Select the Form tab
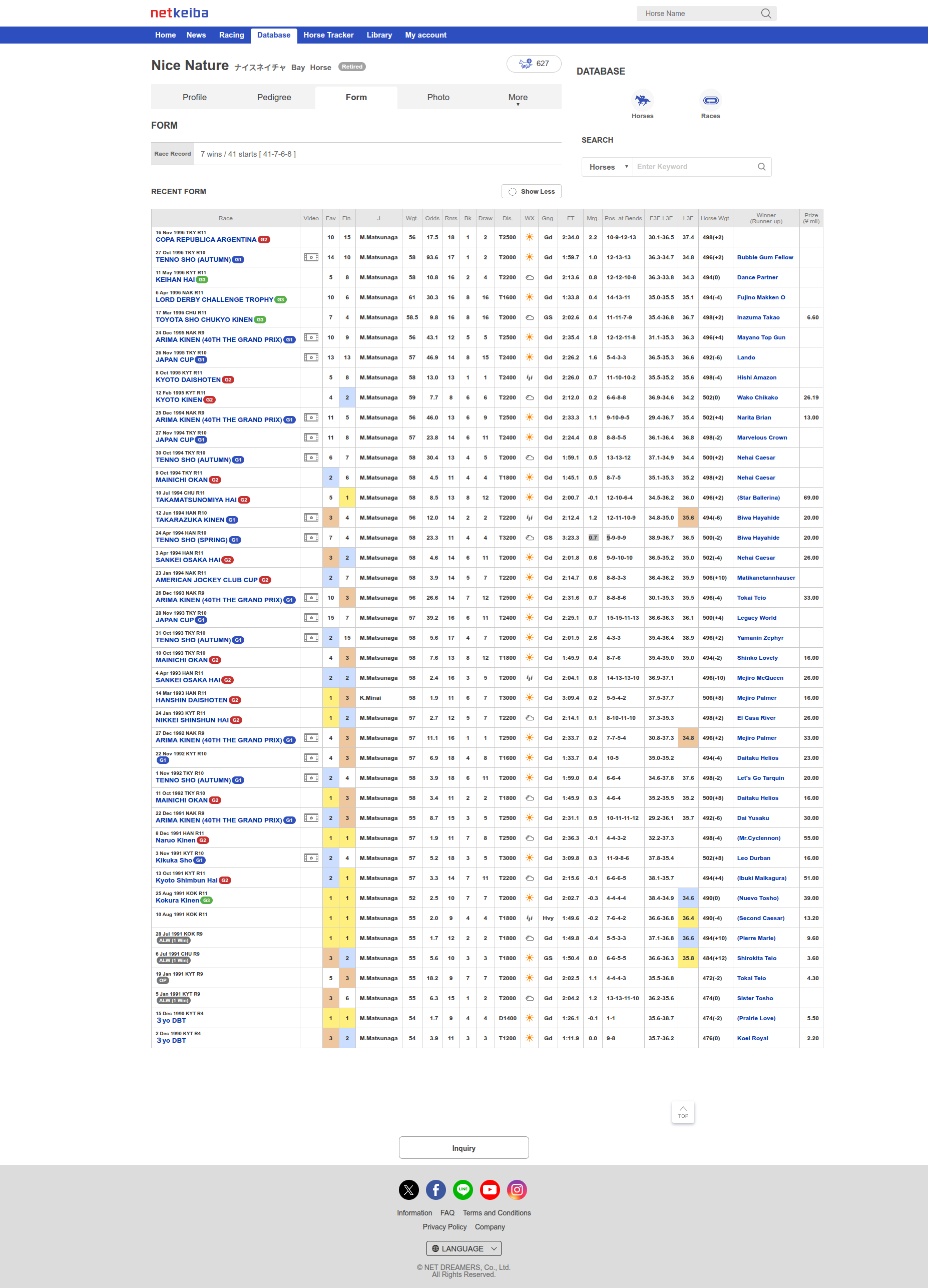 [356, 98]
